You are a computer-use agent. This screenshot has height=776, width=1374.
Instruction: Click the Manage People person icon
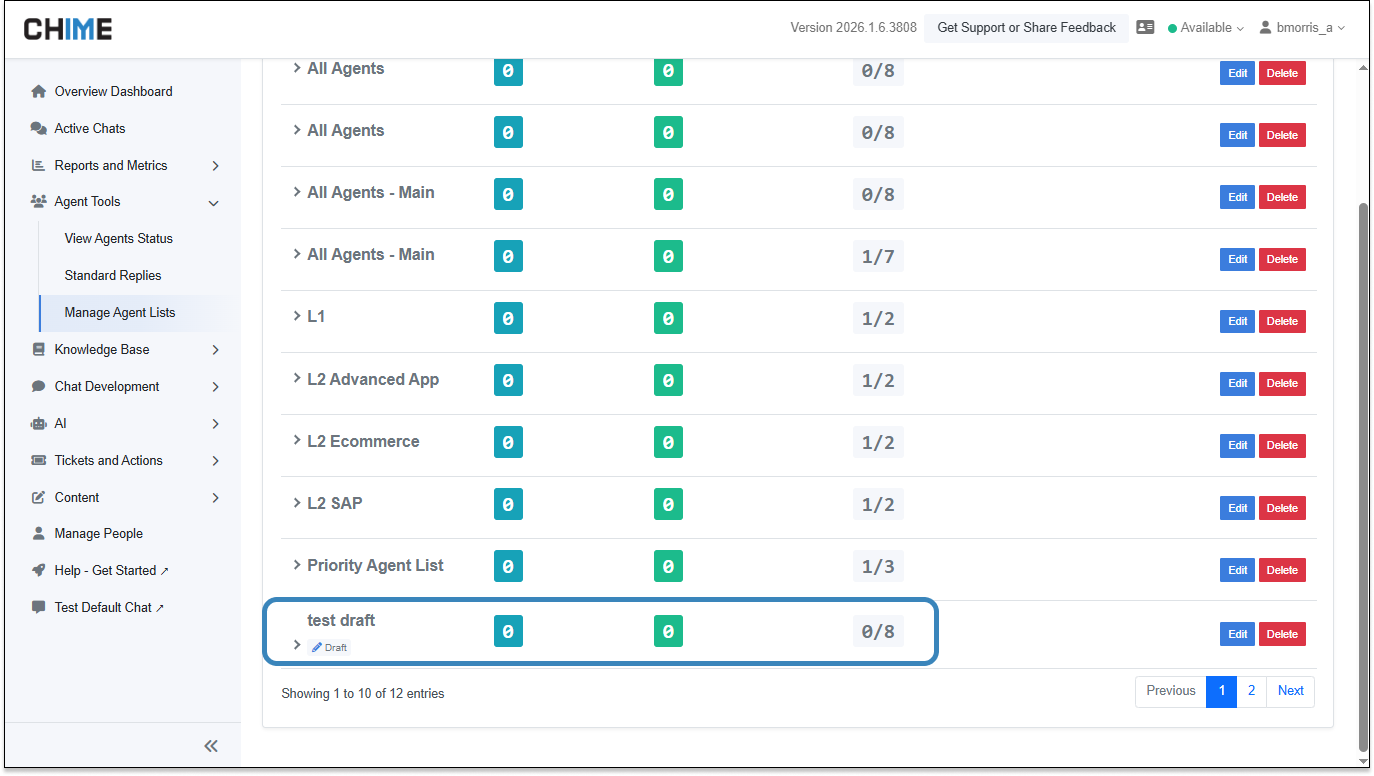coord(39,533)
